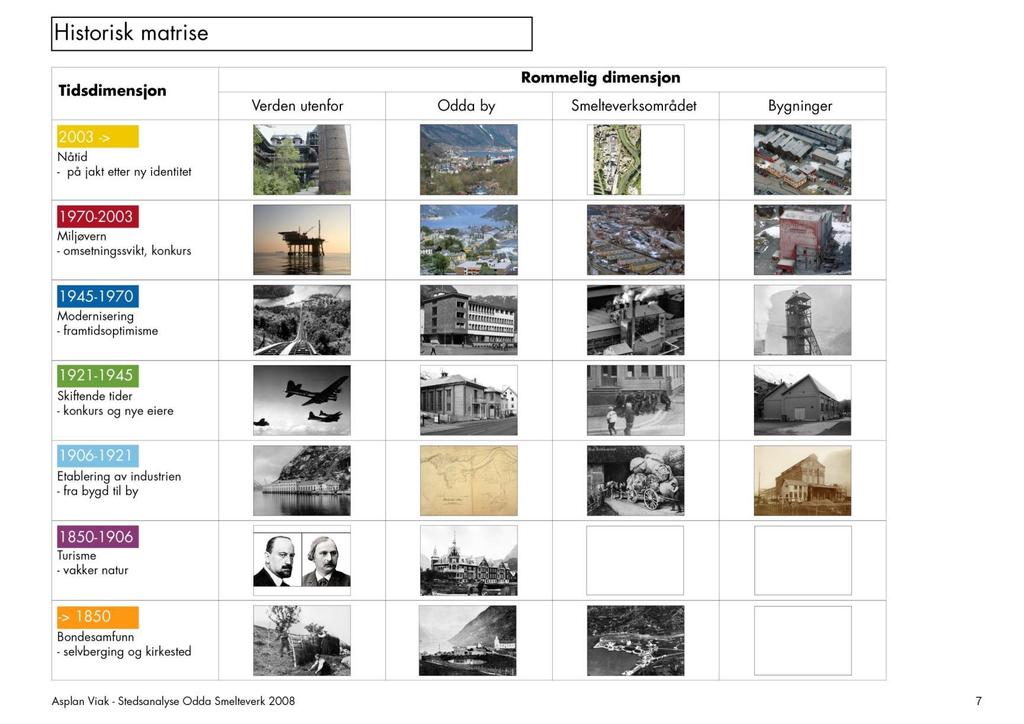The height and width of the screenshot is (724, 1024).
Task: Open the aerial map image in the 2003 row
Action: click(x=617, y=160)
